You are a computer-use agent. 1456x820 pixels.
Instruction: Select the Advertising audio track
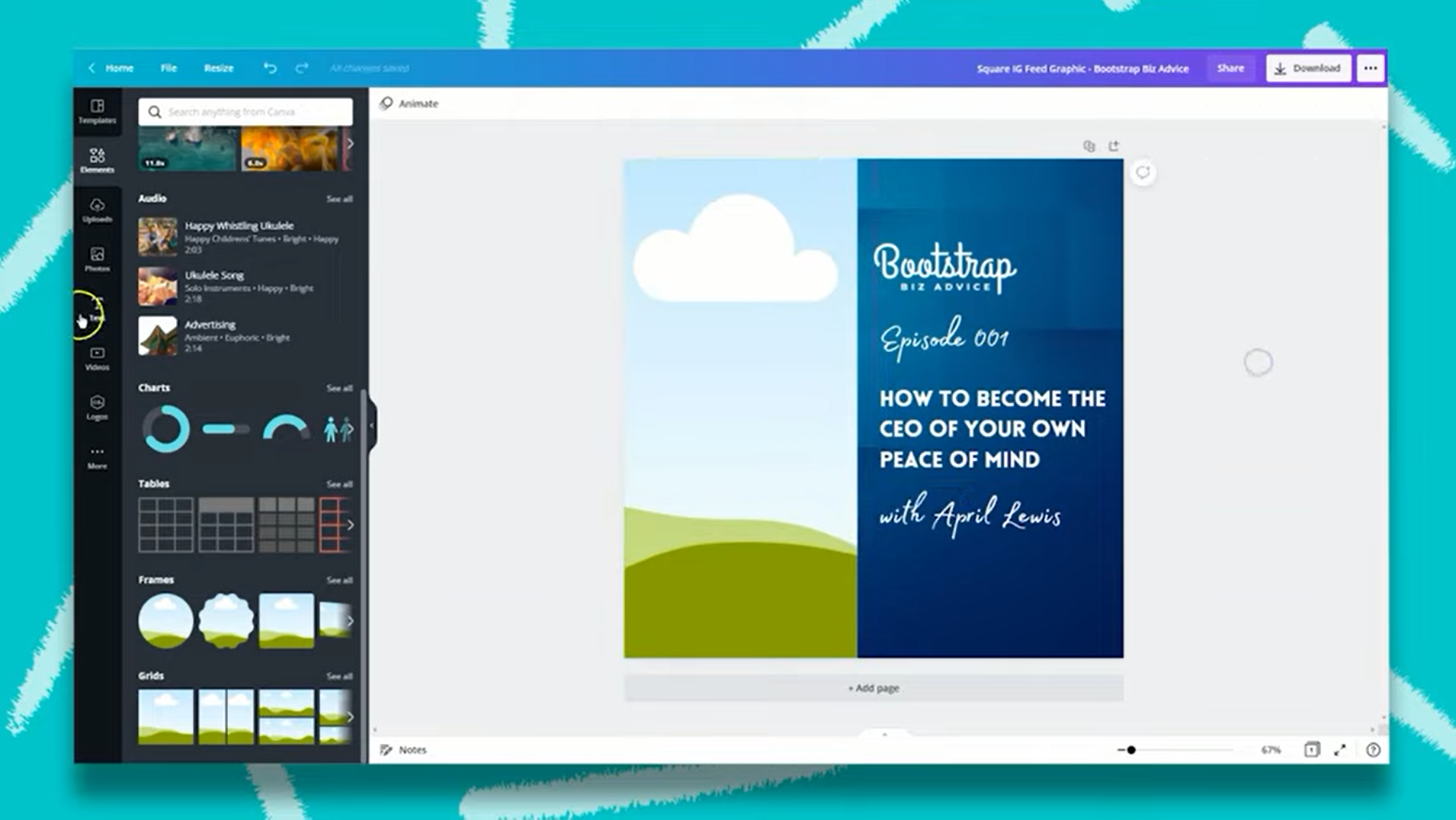[x=244, y=336]
